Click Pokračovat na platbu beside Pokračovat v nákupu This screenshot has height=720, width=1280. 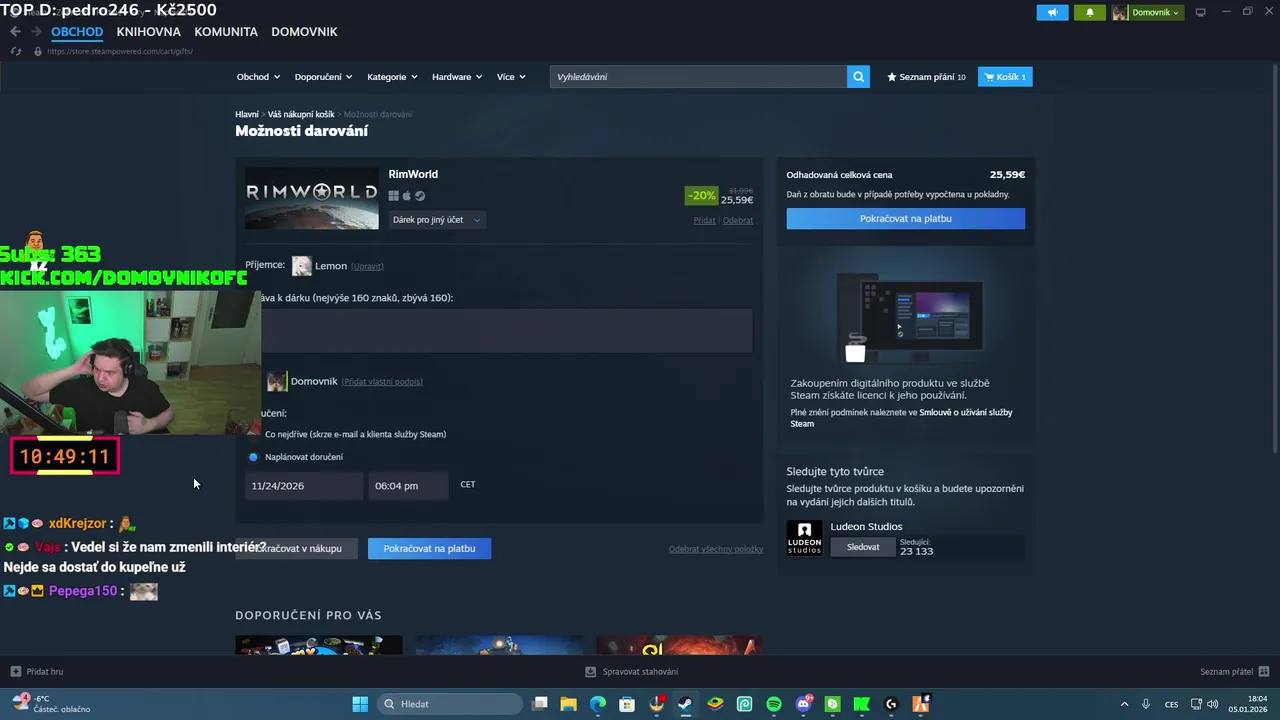click(429, 548)
